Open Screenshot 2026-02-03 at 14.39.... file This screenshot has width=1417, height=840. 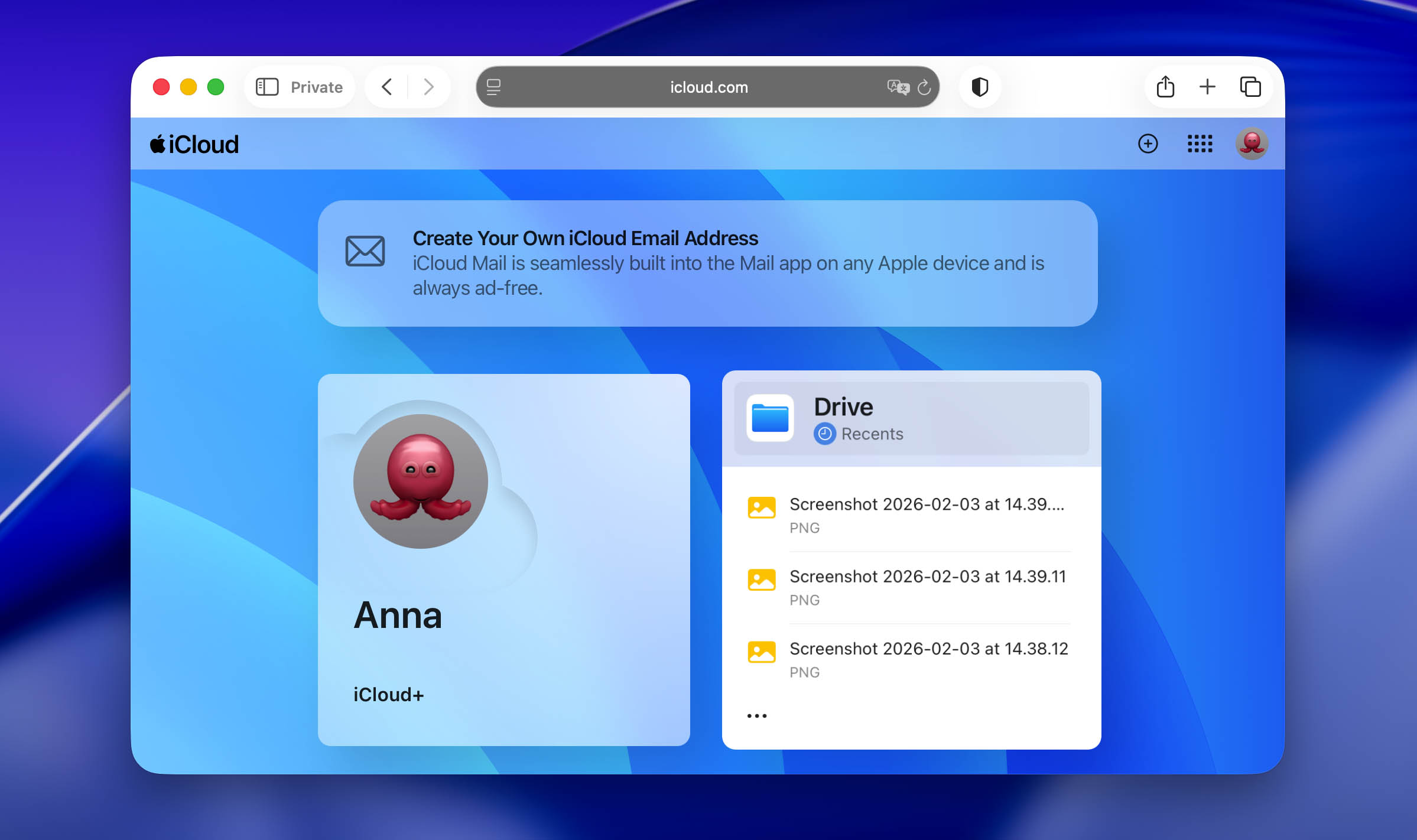tap(910, 515)
